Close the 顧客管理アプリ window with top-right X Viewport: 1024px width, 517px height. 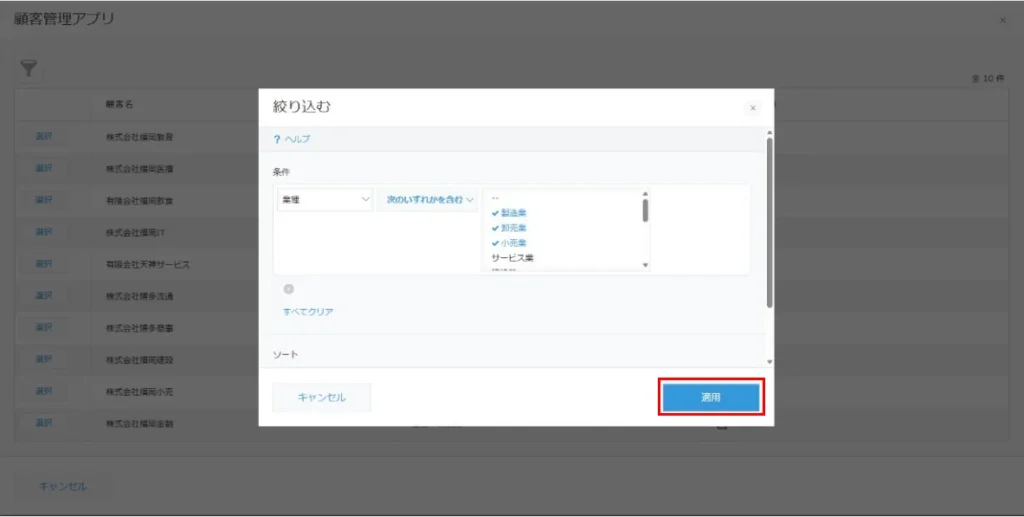(x=1002, y=21)
